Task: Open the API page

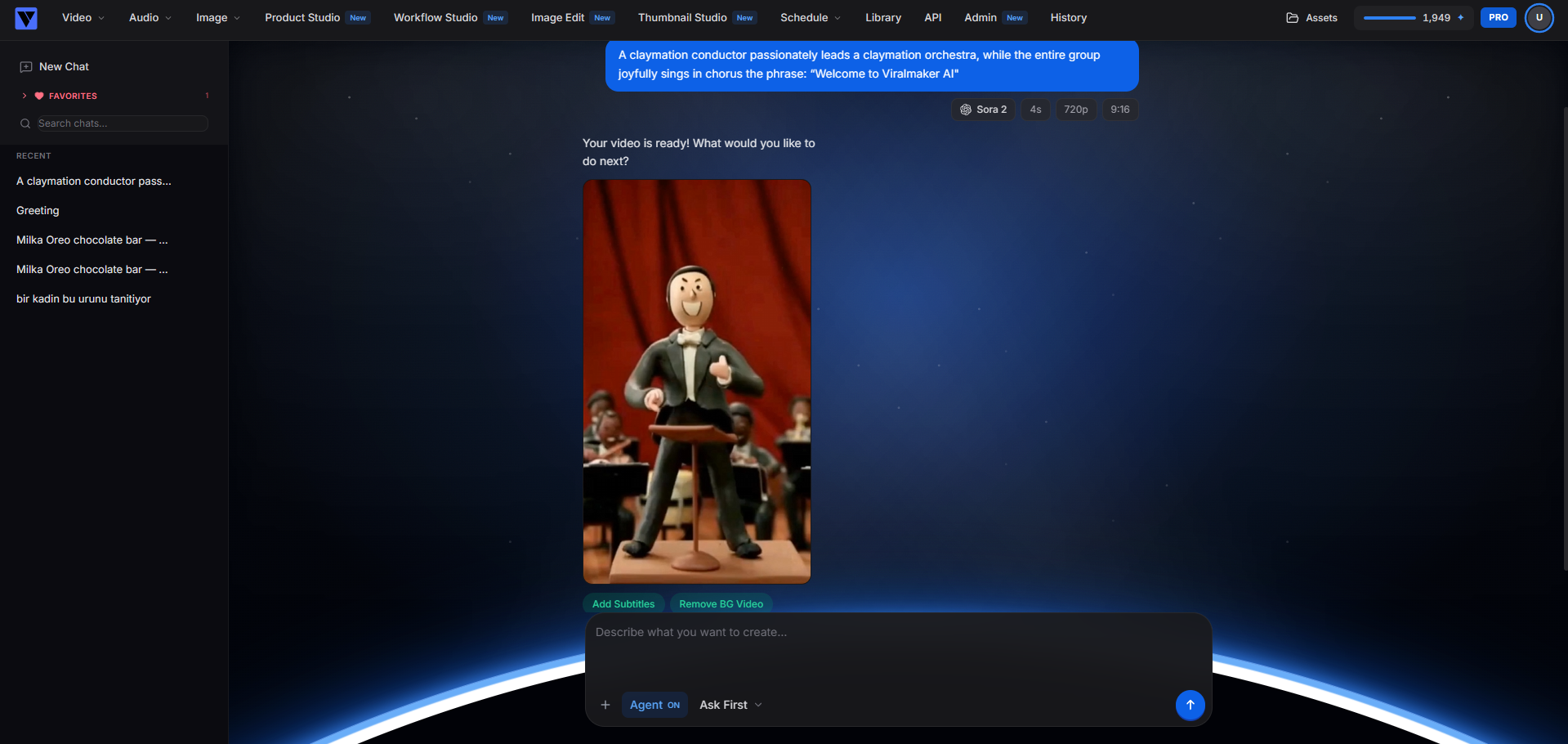Action: click(x=932, y=17)
